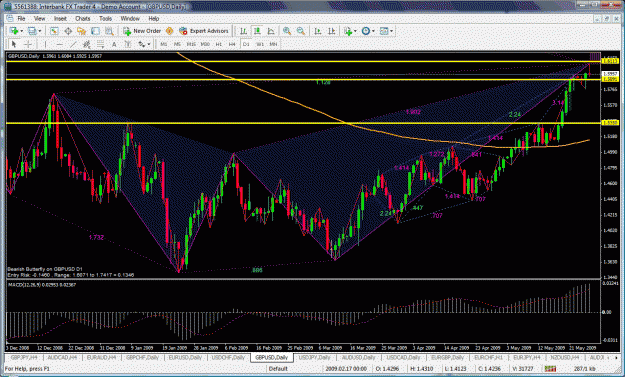
Task: Open the Help menu
Action: (153, 18)
